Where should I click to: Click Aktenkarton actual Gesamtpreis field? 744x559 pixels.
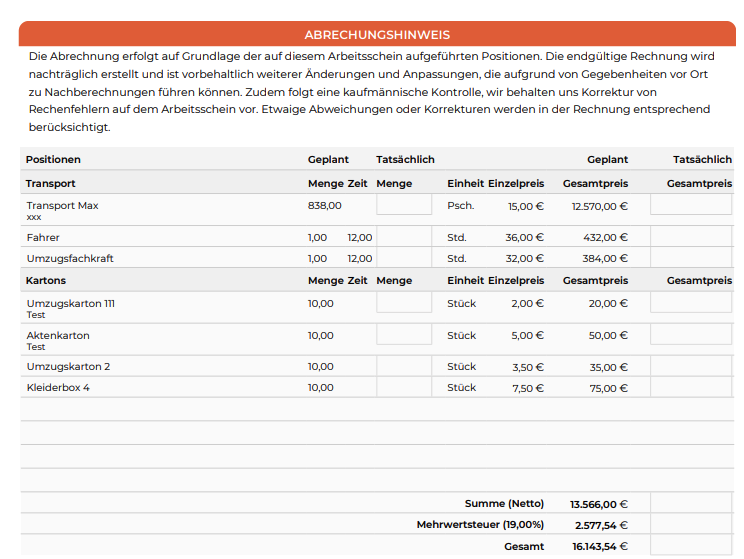[x=691, y=334]
